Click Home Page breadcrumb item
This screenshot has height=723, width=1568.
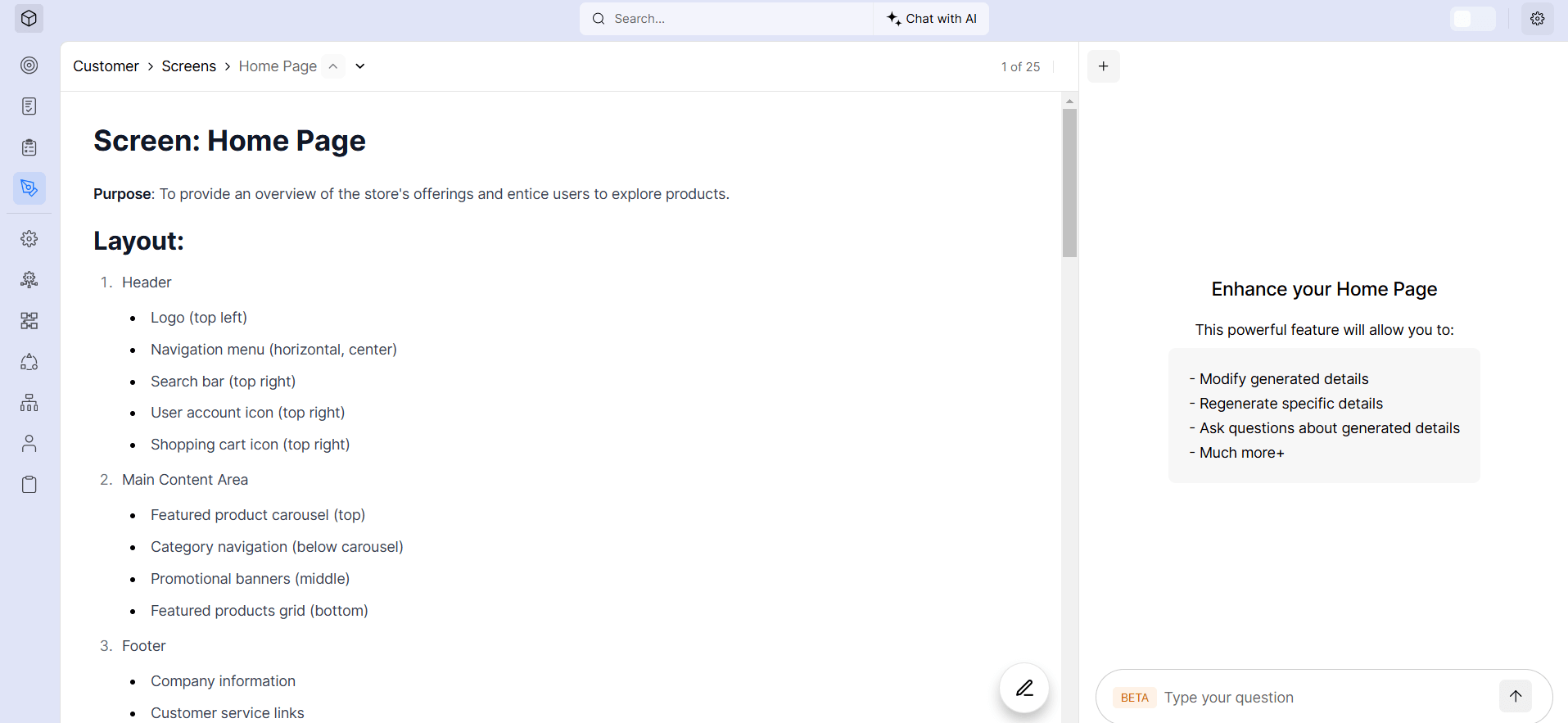278,66
